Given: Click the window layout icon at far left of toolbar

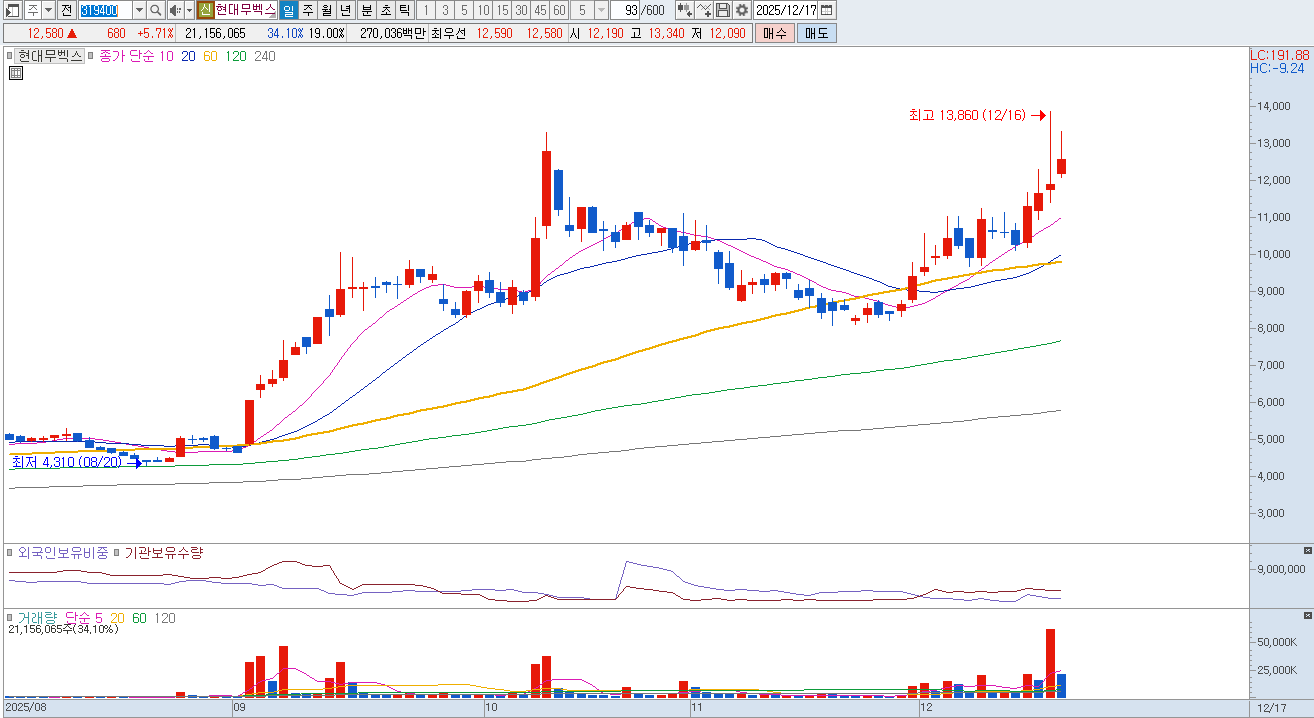Looking at the screenshot, I should click(12, 10).
